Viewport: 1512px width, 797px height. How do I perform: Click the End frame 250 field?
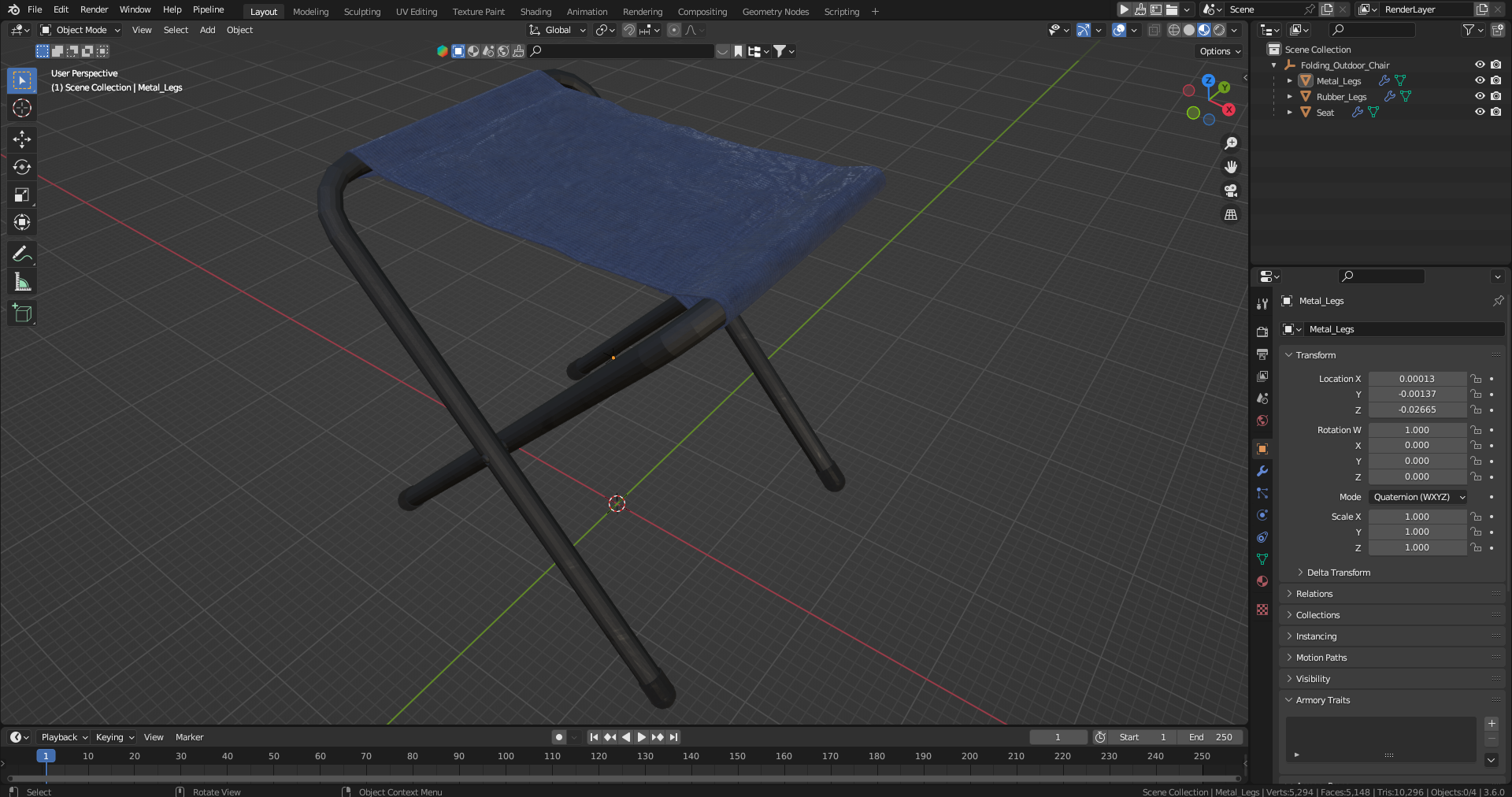1211,737
